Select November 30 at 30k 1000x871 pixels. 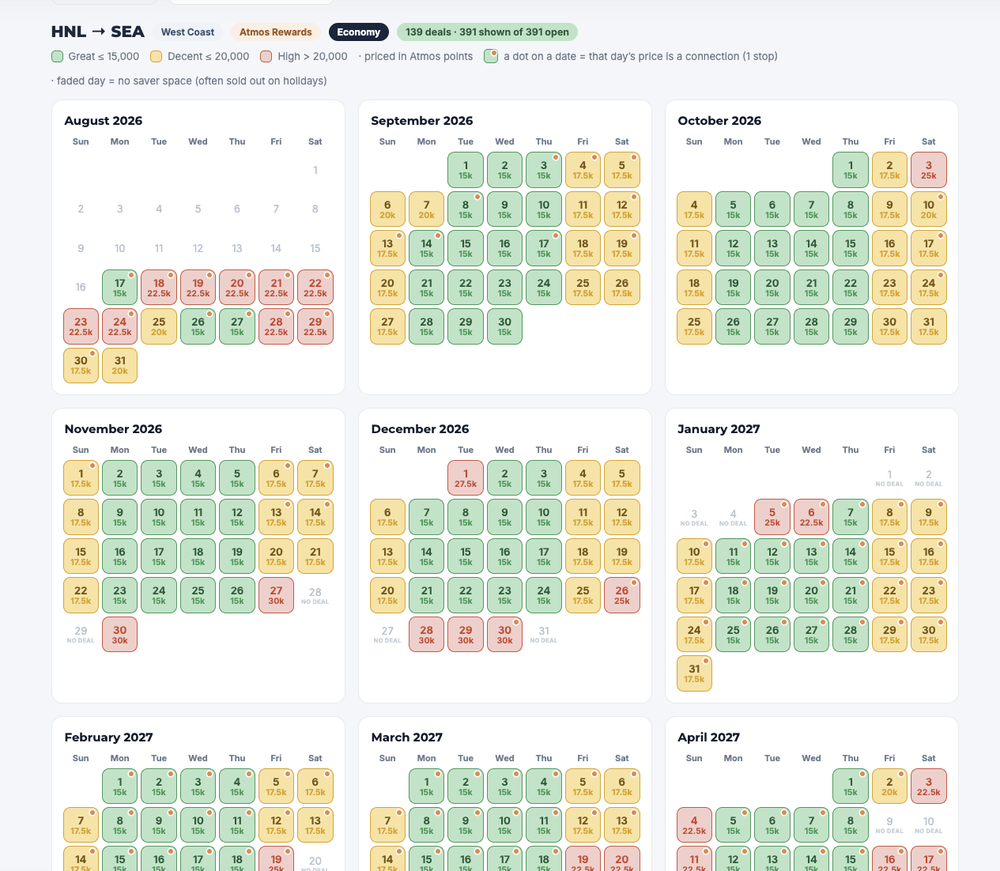(x=120, y=634)
